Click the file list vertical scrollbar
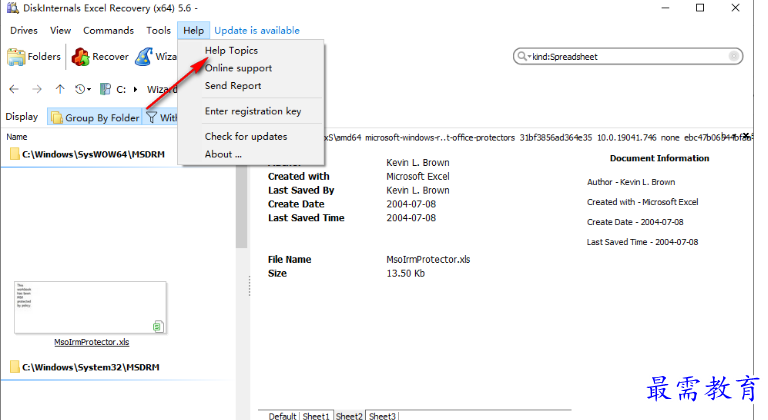 (x=241, y=207)
